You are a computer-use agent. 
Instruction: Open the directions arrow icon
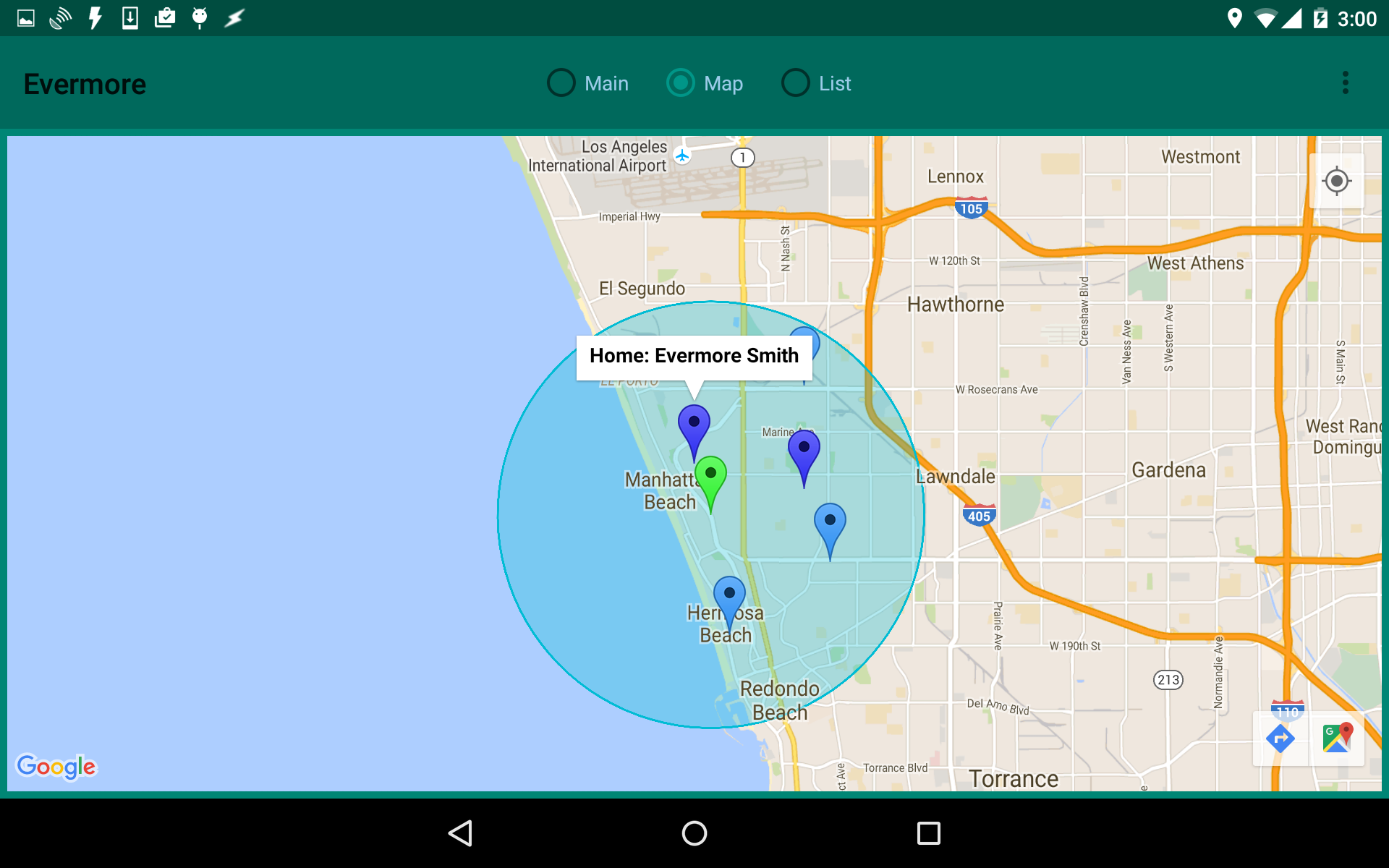point(1280,739)
